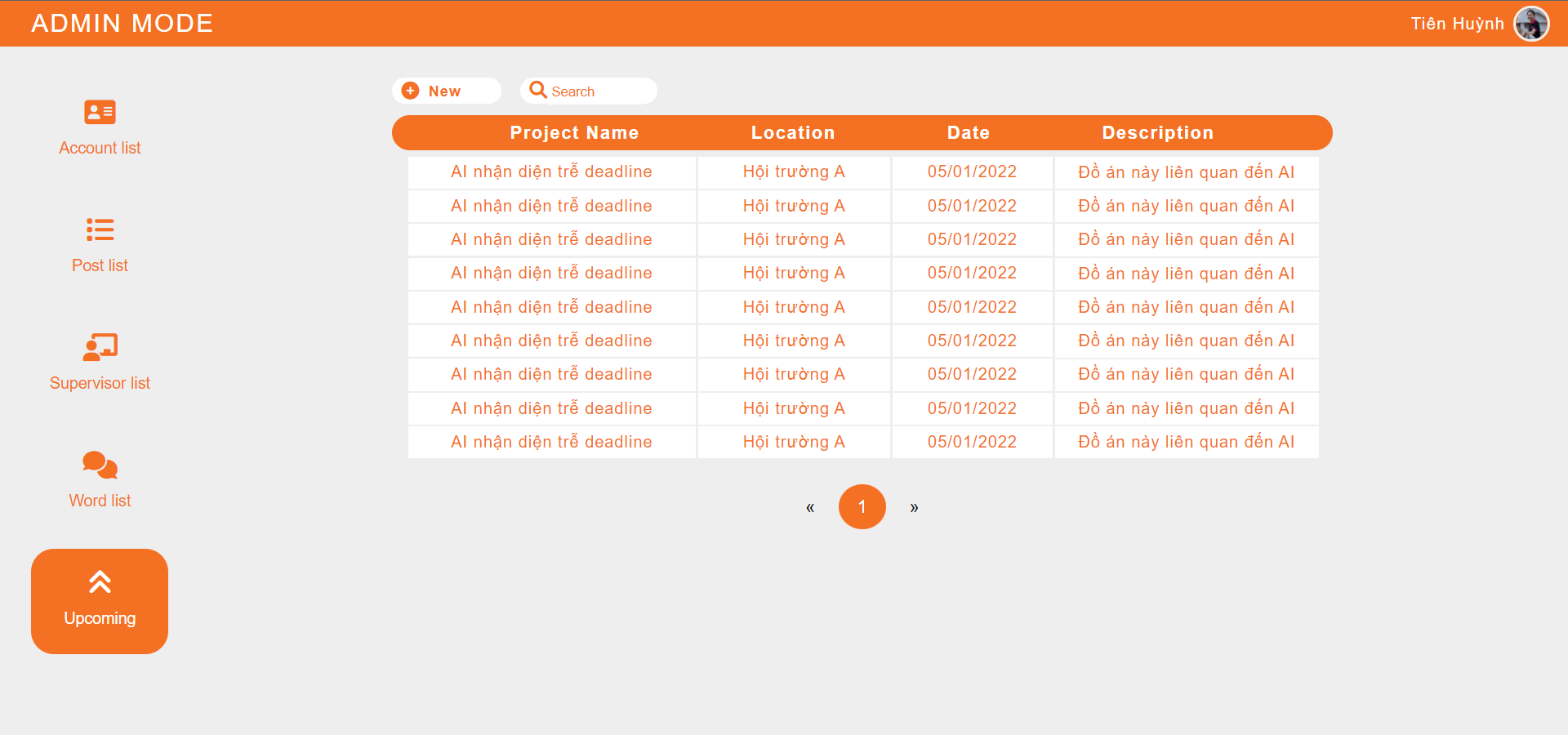Select the Supervisor list presenter icon

click(x=100, y=347)
